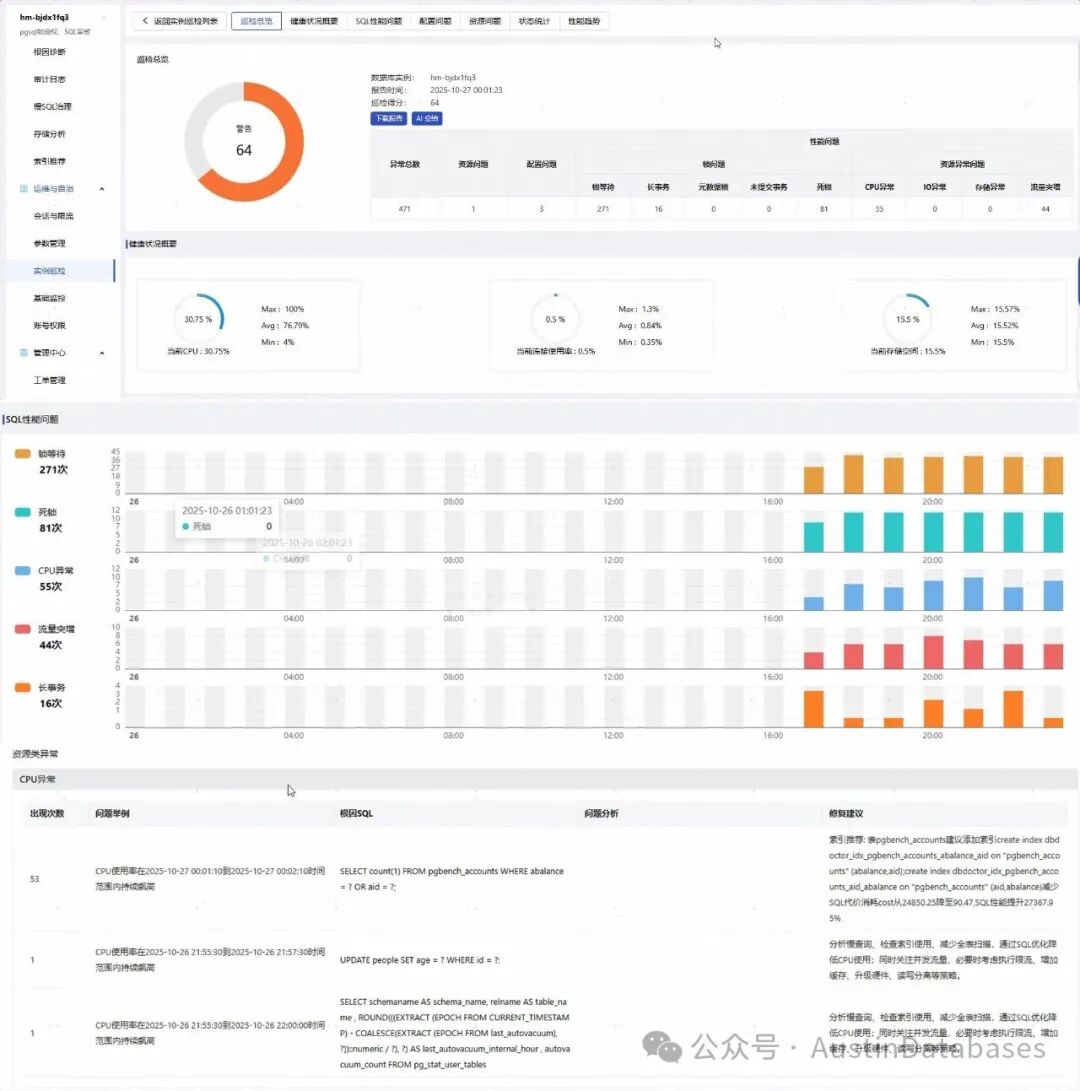Click the current CPU 30.75 % gauge
Screen dimensions: 1080x1091
[x=198, y=319]
